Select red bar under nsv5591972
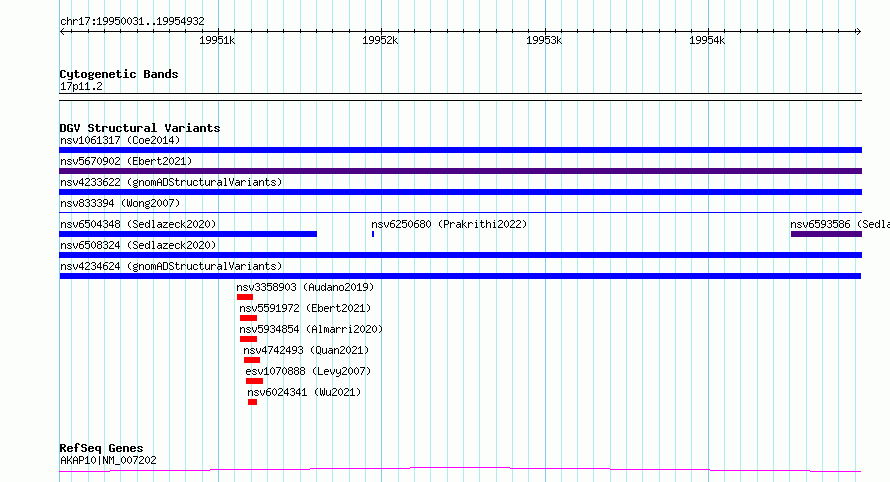 click(248, 318)
